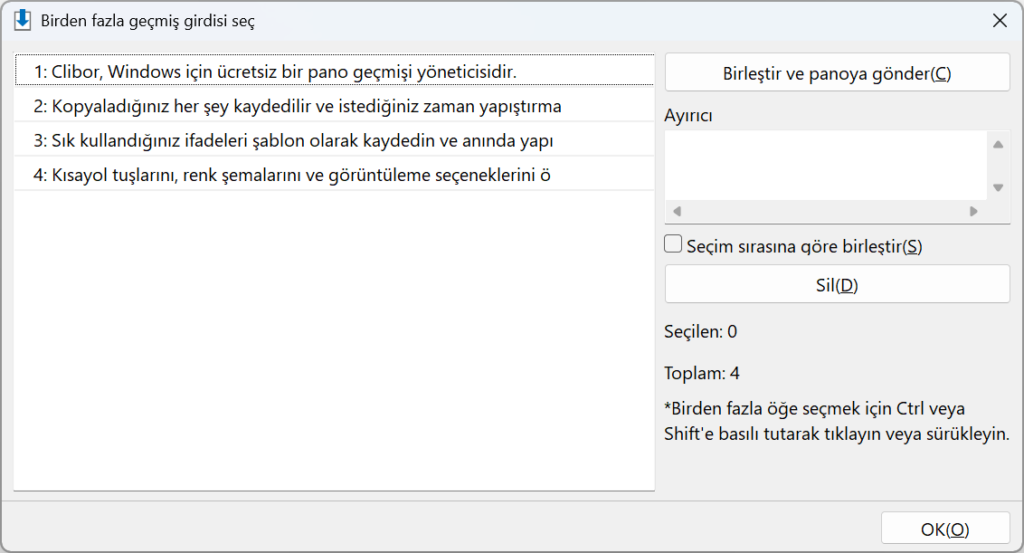Enable Seçim sırasına göre birleştir checkbox
Screen dimensions: 1024x553
[673, 244]
